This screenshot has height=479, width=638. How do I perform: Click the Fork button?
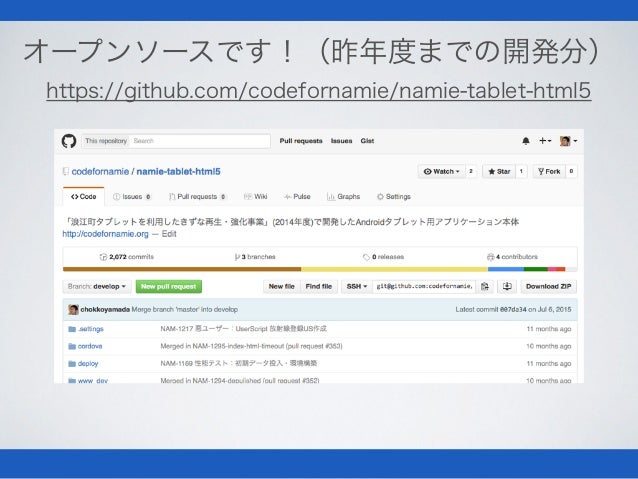coord(549,171)
